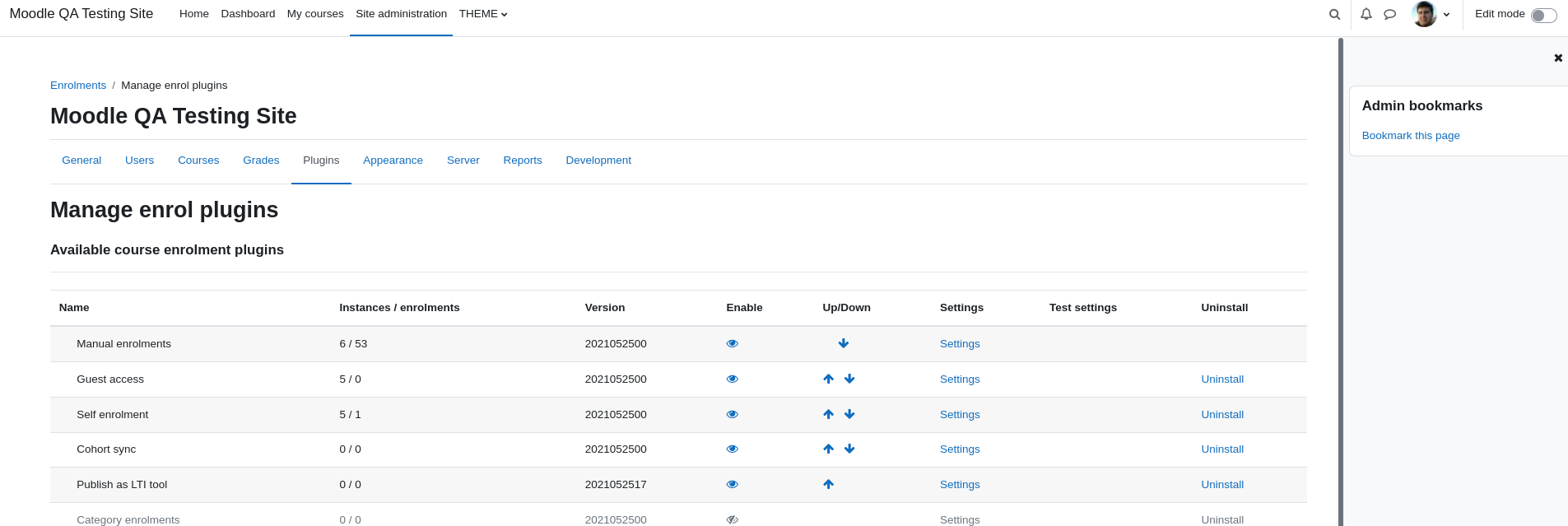The image size is (1568, 526).
Task: Switch to the Appearance tab
Action: [x=393, y=161]
